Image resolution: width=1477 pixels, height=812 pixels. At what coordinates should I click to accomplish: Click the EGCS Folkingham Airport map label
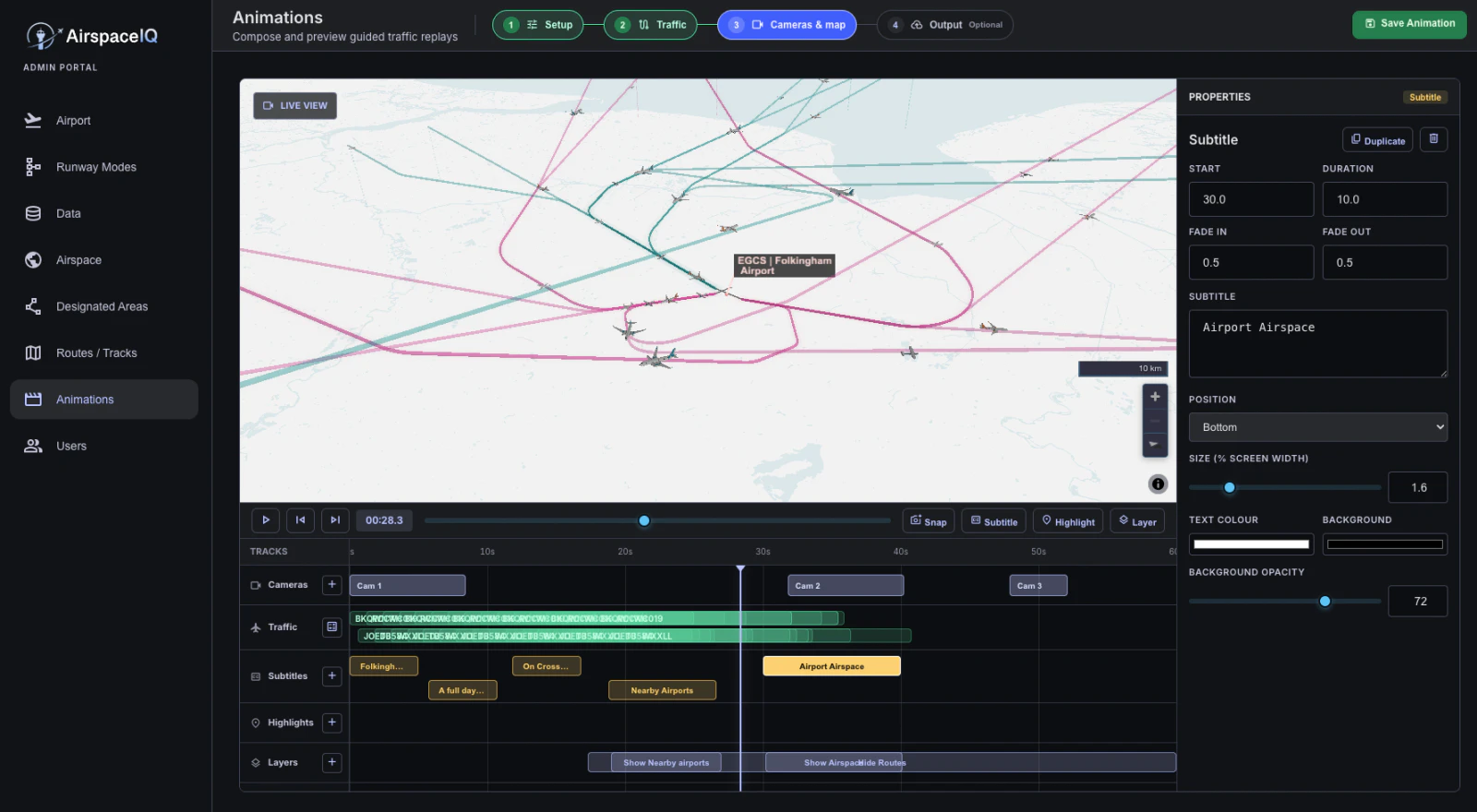[x=785, y=266]
